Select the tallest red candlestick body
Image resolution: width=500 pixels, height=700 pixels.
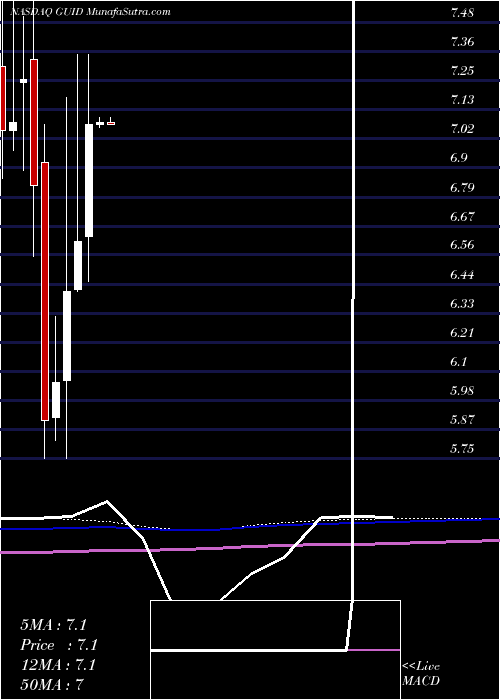tap(45, 292)
